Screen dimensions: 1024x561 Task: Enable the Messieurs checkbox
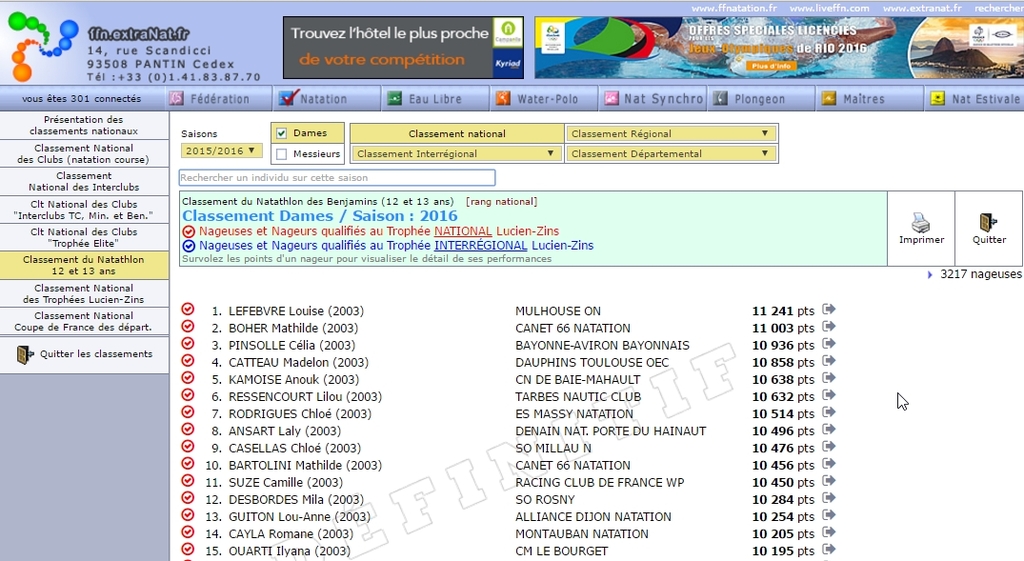click(282, 154)
